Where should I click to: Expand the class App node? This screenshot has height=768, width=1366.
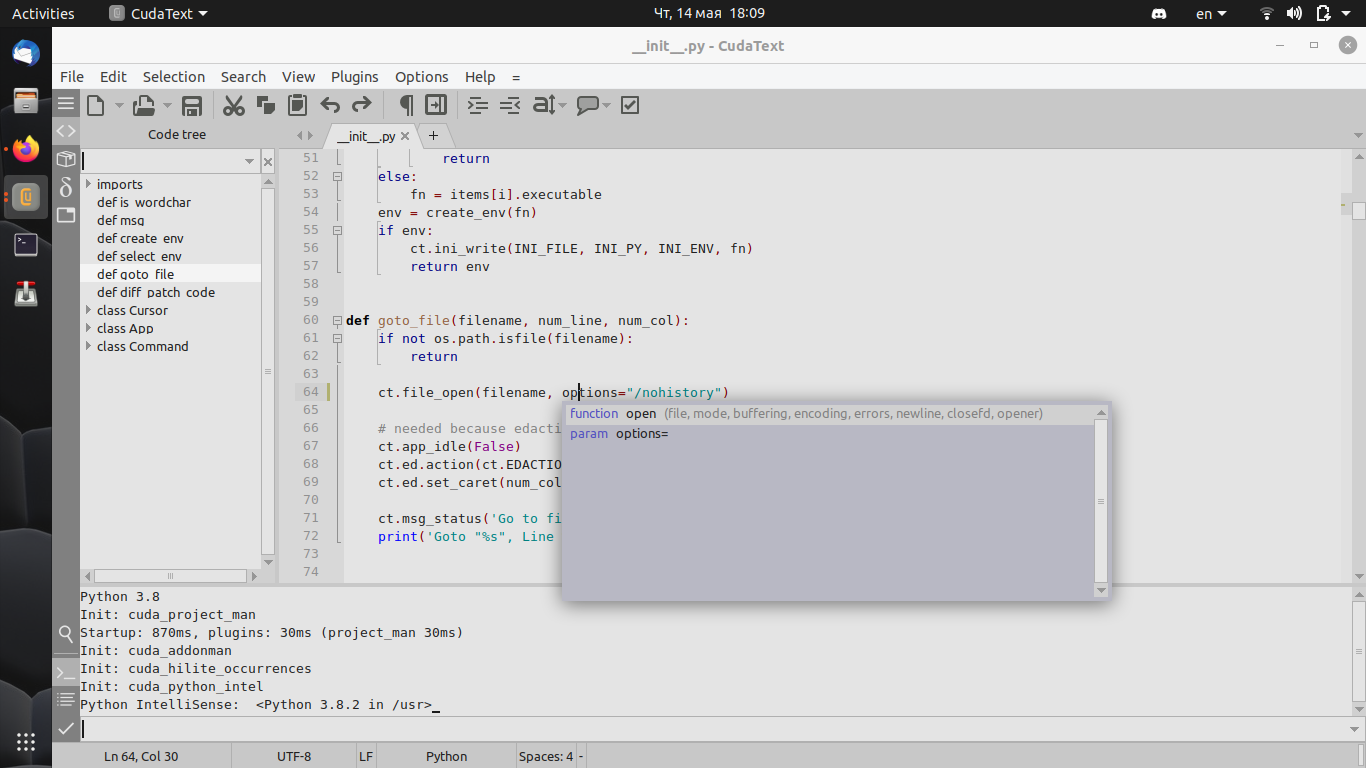click(x=88, y=328)
